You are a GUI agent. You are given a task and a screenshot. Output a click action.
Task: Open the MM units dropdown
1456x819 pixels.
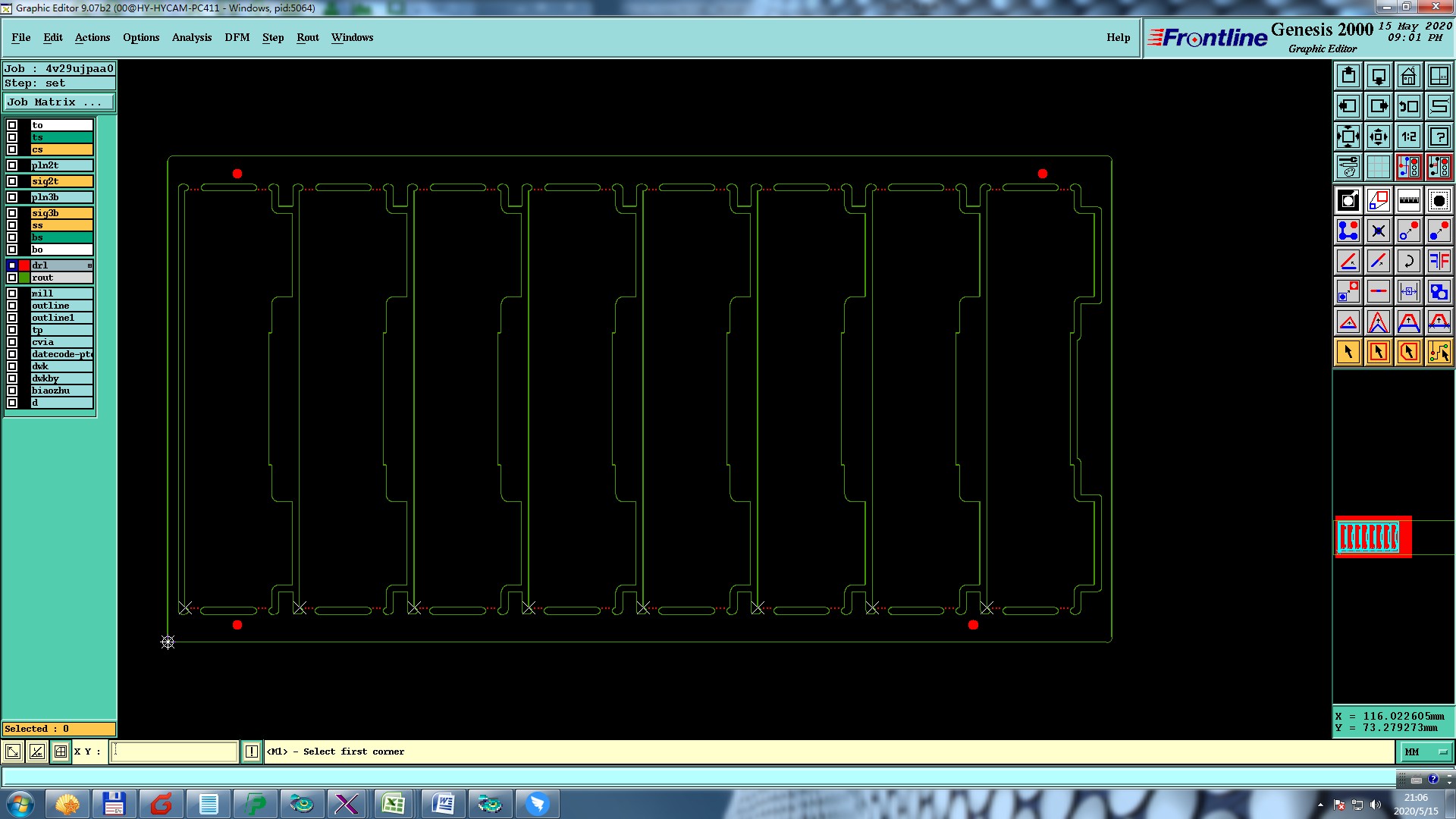1426,752
